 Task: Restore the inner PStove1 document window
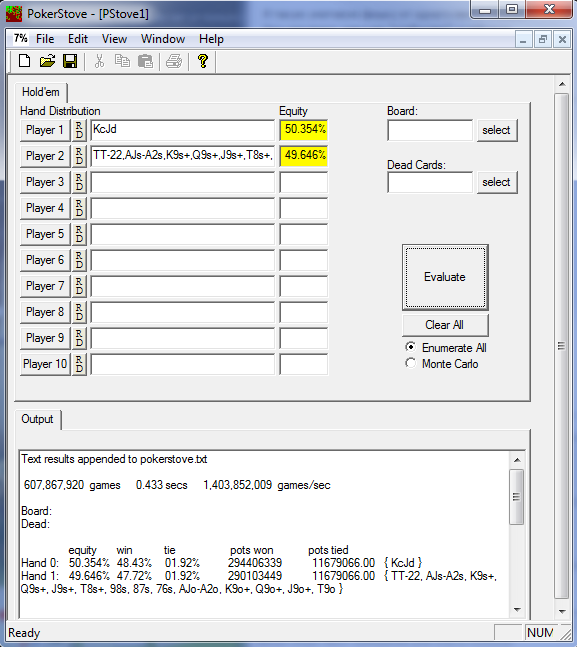tap(542, 40)
